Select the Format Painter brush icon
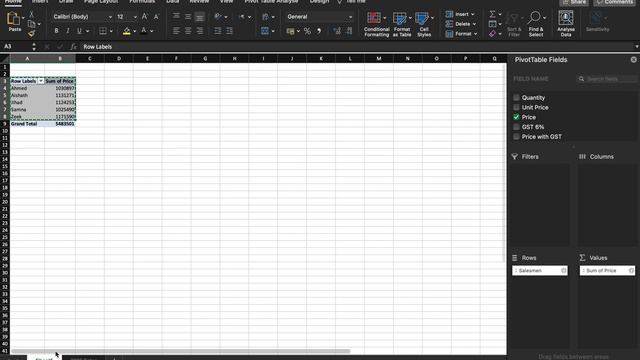The image size is (640, 360). tap(31, 33)
